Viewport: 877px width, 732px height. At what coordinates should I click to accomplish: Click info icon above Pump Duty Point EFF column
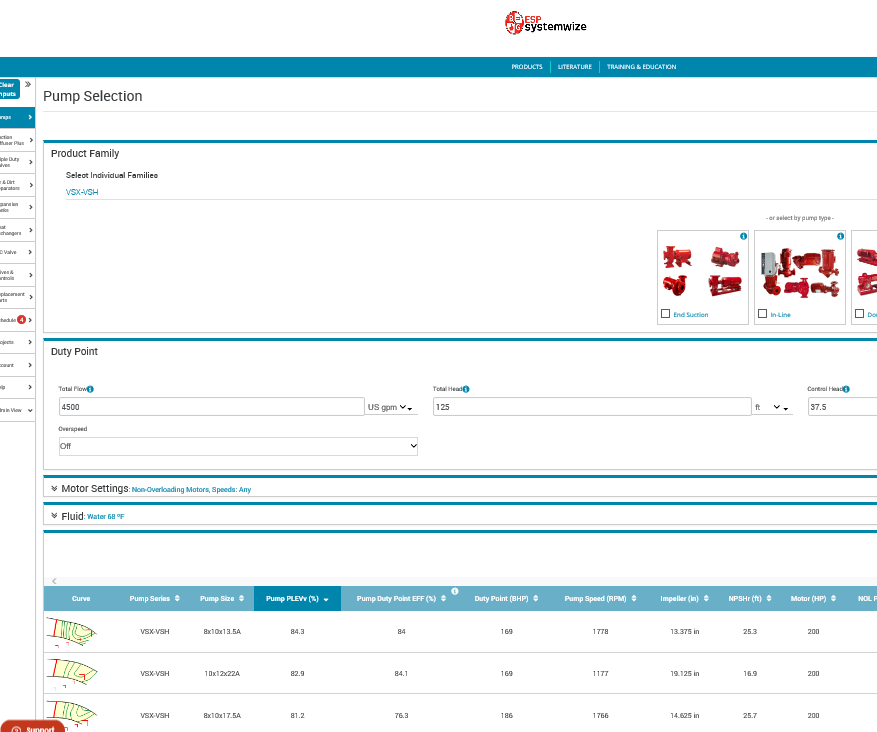click(455, 591)
